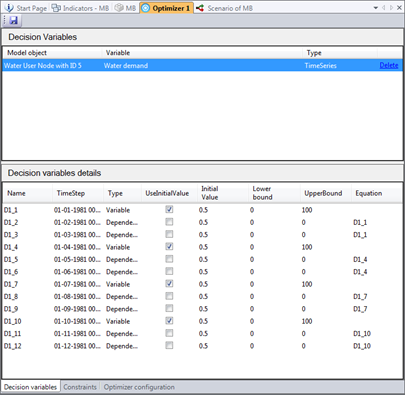Check UseInitialValue for D1_3
The image size is (405, 395).
tap(169, 234)
